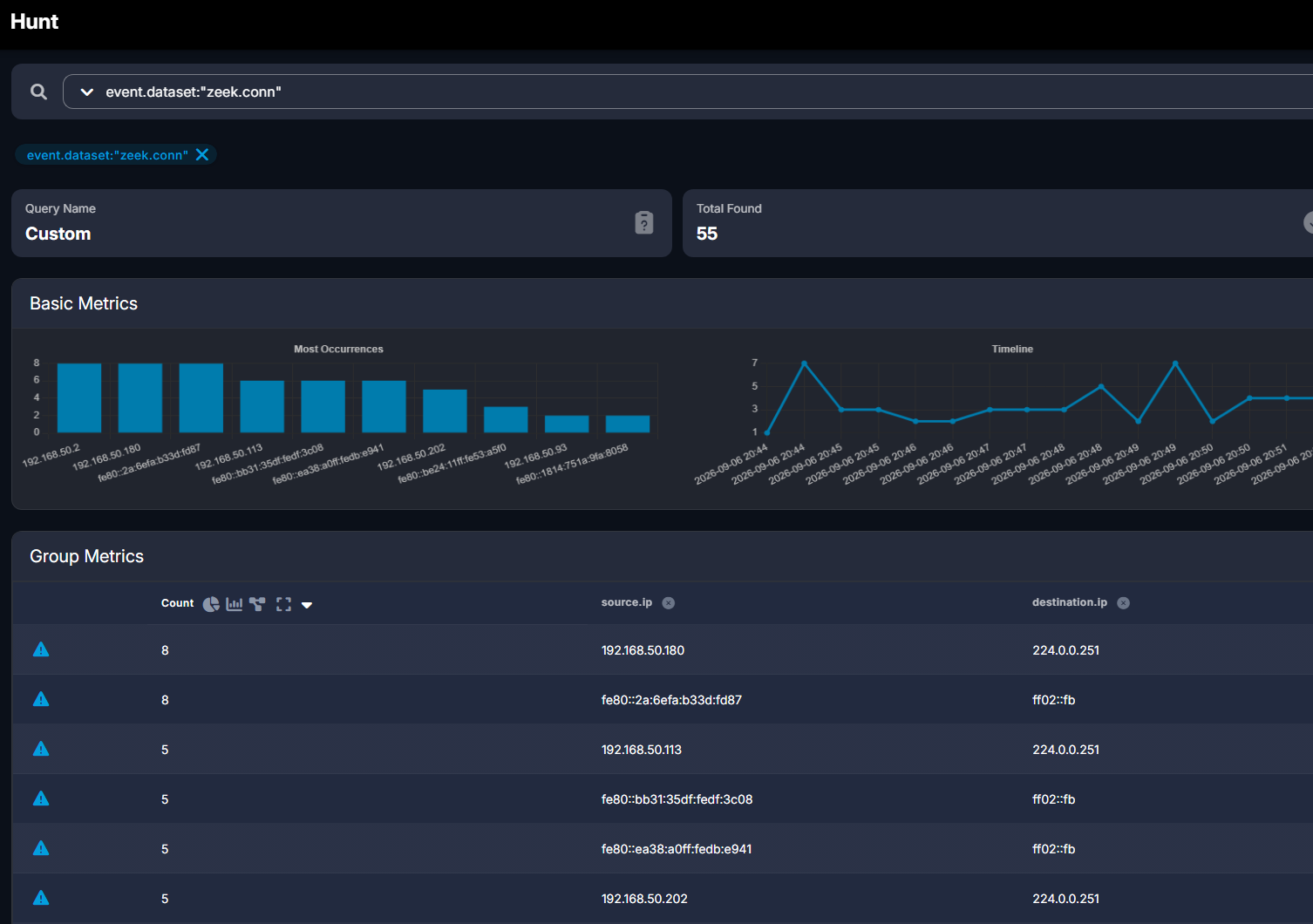Click alert triangle icon for fe80::bb31:35df:fedf:3c08 row
1313x924 pixels.
point(41,798)
